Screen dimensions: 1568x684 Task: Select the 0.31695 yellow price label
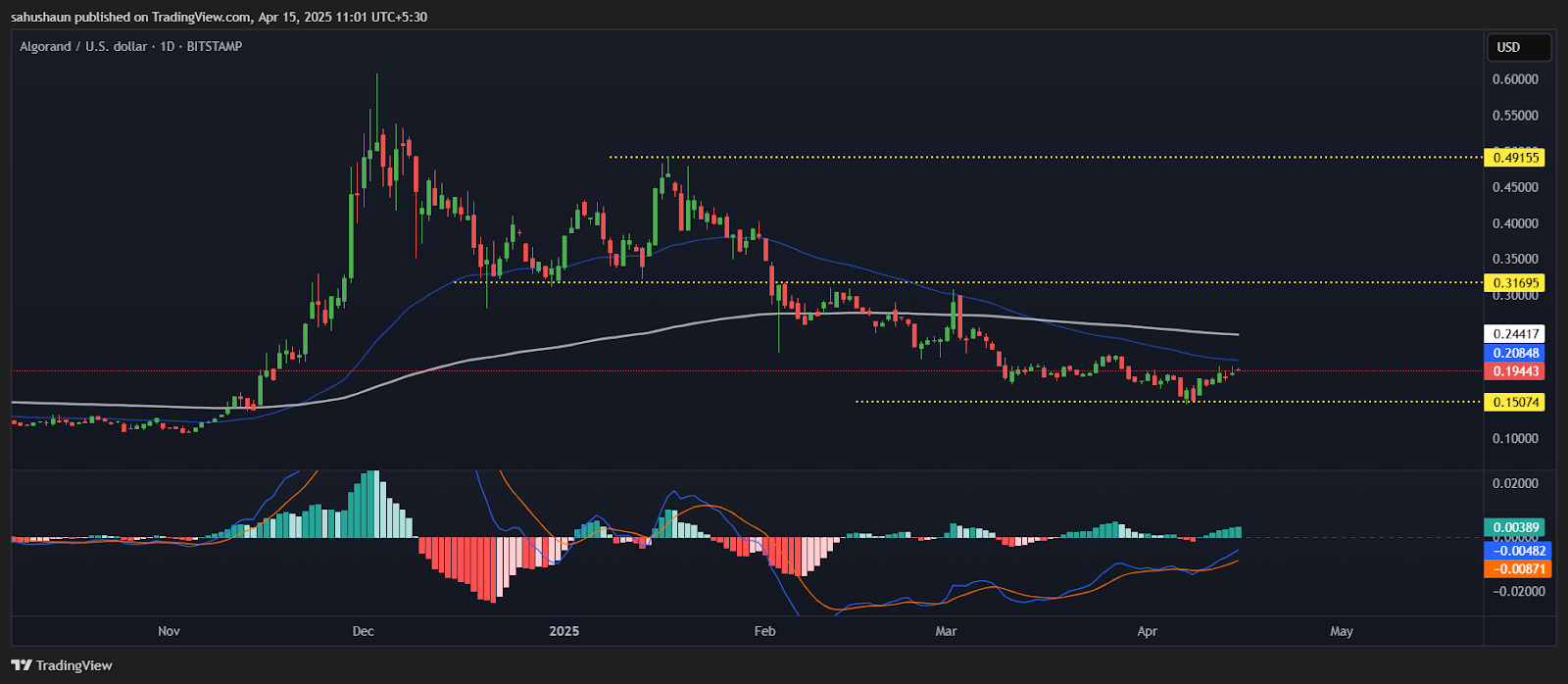click(1514, 283)
